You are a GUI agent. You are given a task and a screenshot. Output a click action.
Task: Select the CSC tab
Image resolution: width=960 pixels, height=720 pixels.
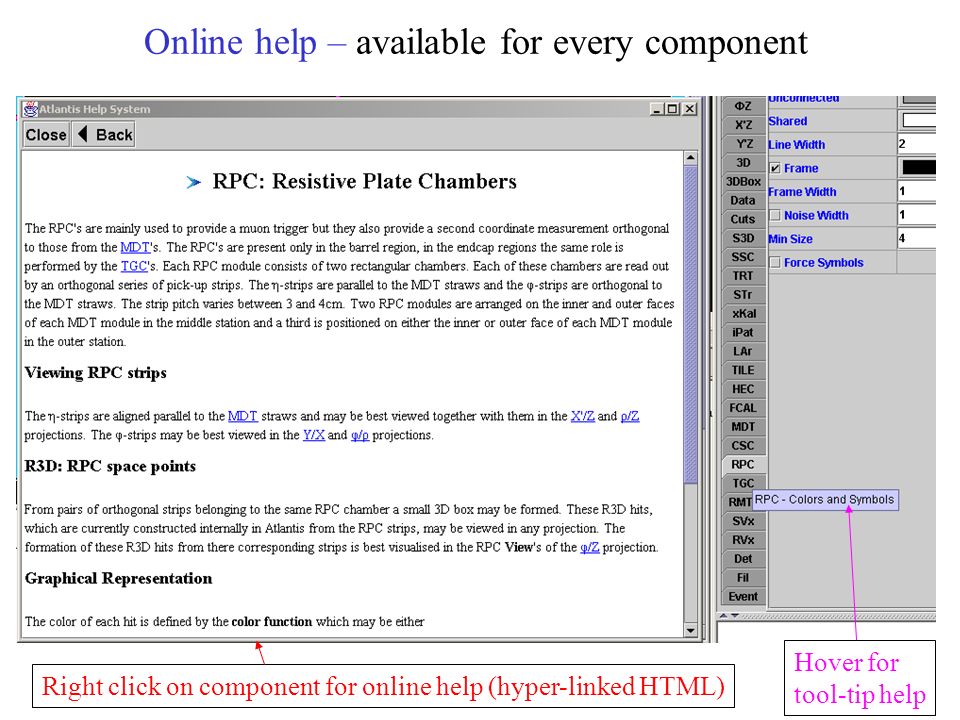tap(743, 446)
